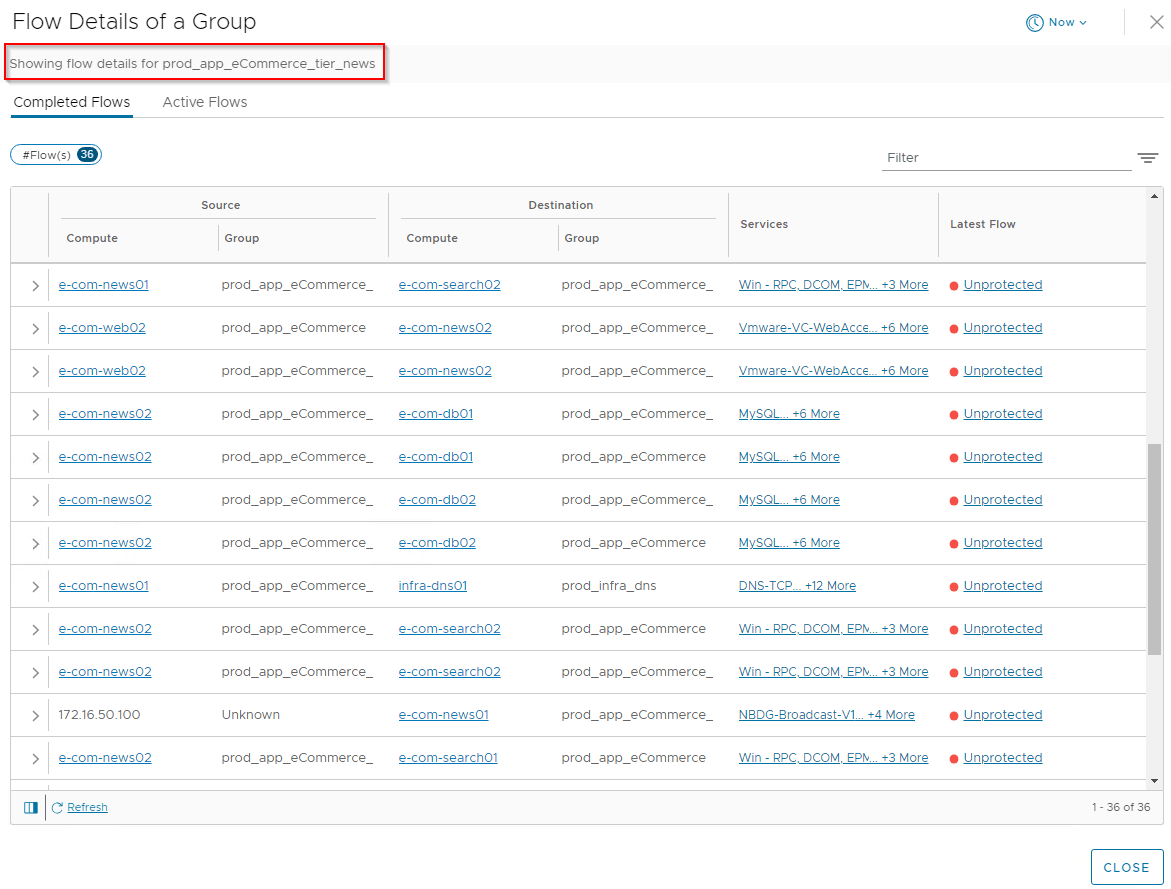
Task: Click Unprotected status in infra-dns01 row
Action: 1002,586
